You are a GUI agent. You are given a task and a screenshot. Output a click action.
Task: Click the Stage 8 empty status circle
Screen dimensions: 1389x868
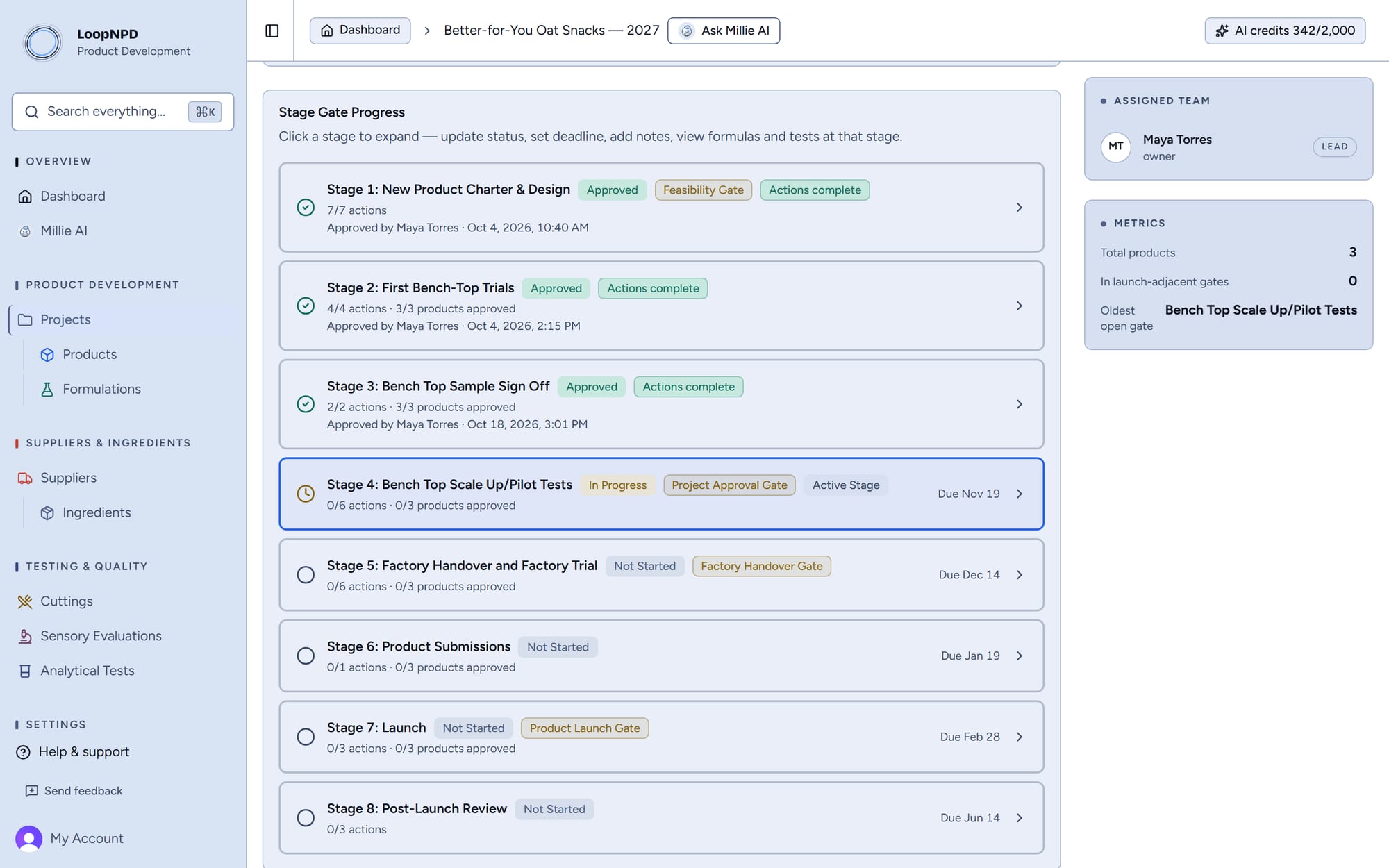(306, 818)
